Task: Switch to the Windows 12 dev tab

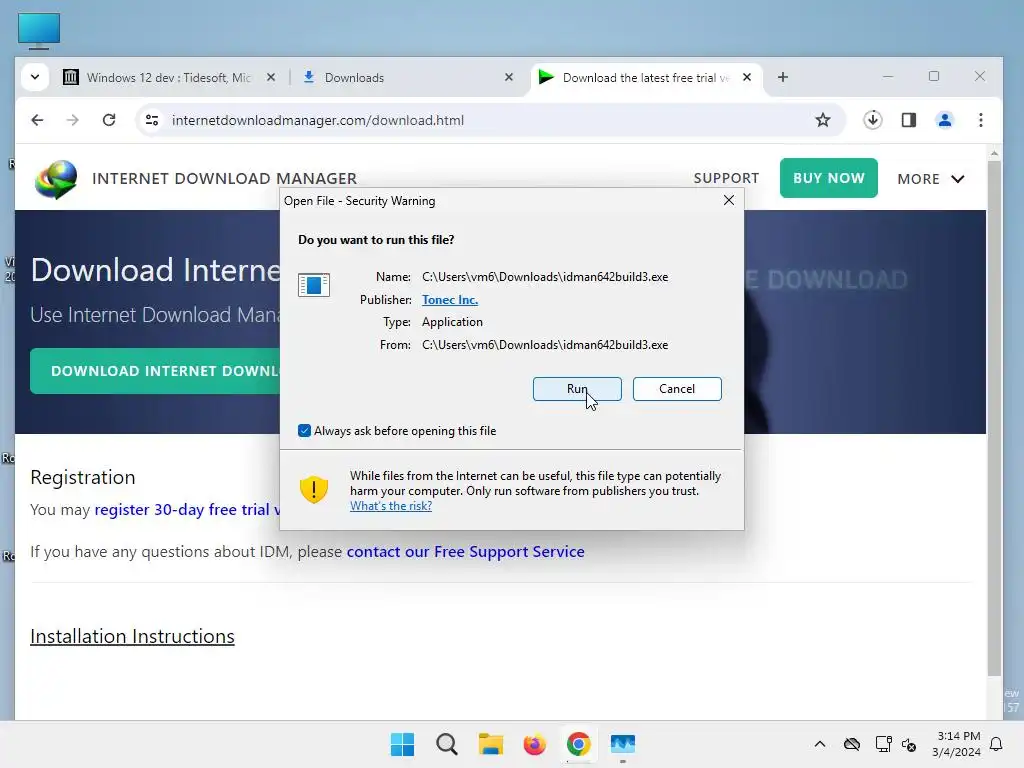Action: coord(168,78)
